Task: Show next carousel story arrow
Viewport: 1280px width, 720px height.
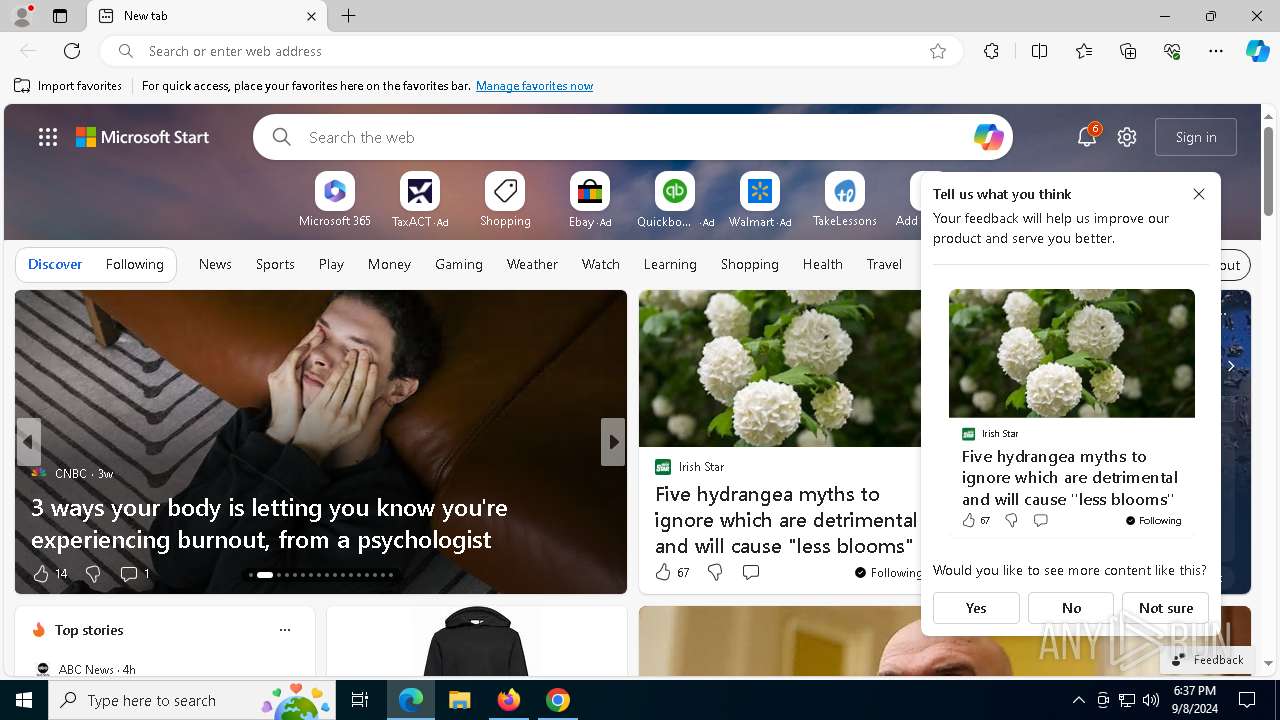Action: click(x=613, y=442)
